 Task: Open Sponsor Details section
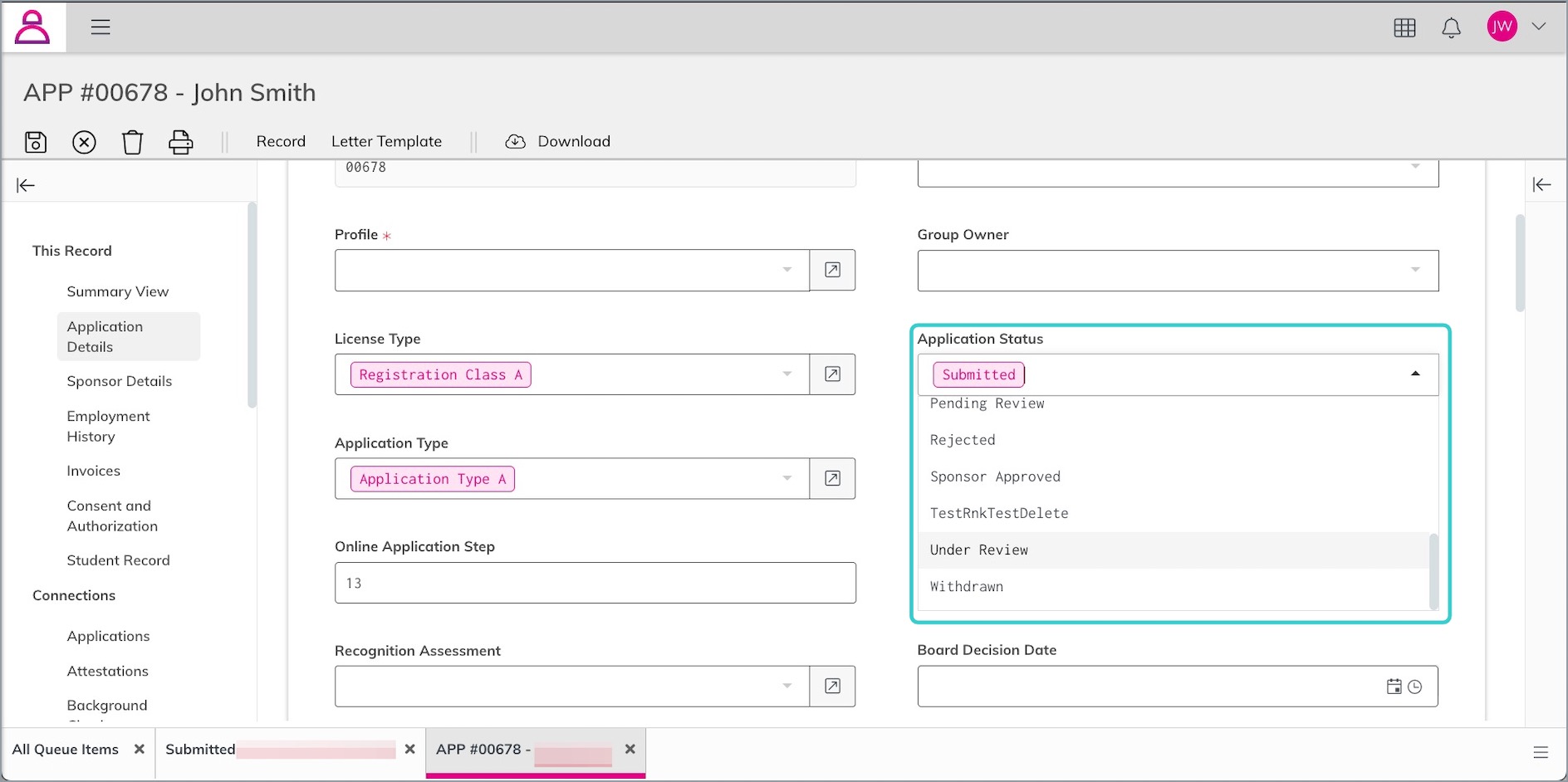120,381
